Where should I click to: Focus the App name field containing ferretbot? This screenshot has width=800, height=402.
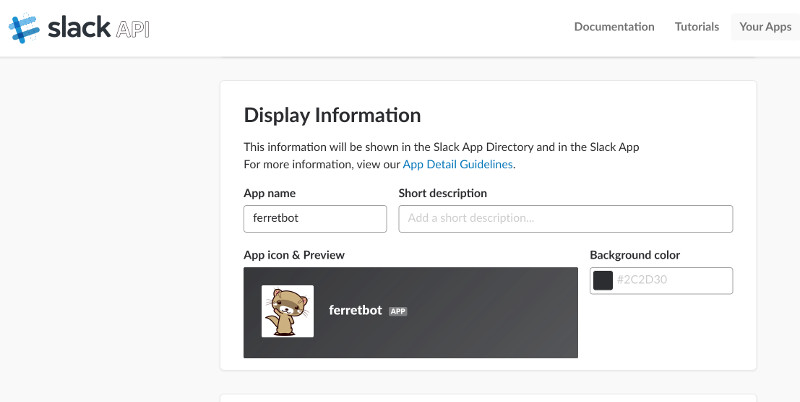(315, 219)
